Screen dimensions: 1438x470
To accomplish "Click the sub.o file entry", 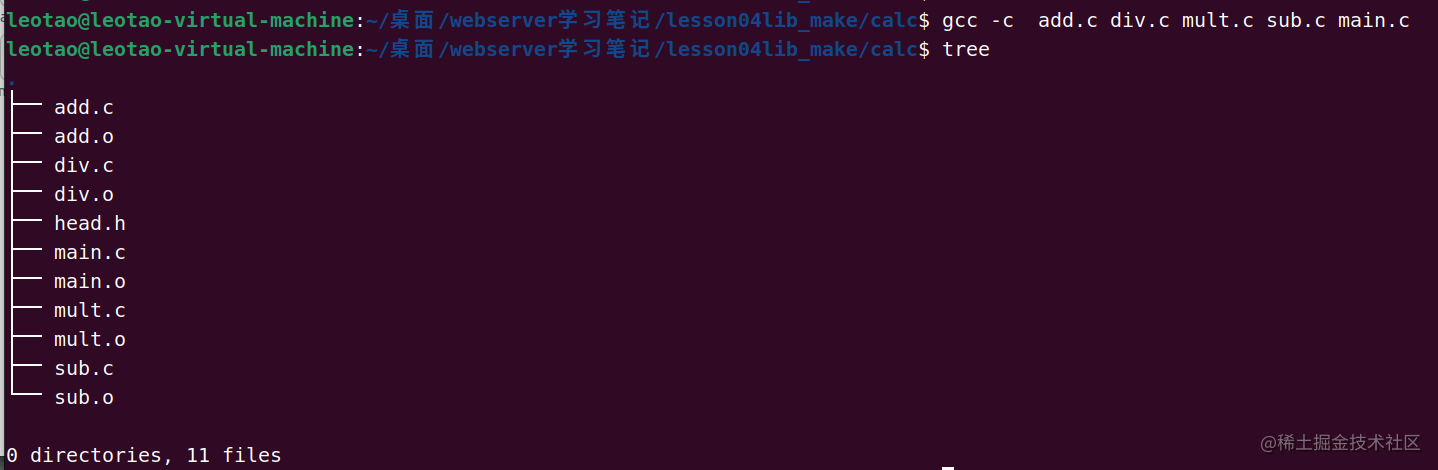I will pyautogui.click(x=84, y=397).
